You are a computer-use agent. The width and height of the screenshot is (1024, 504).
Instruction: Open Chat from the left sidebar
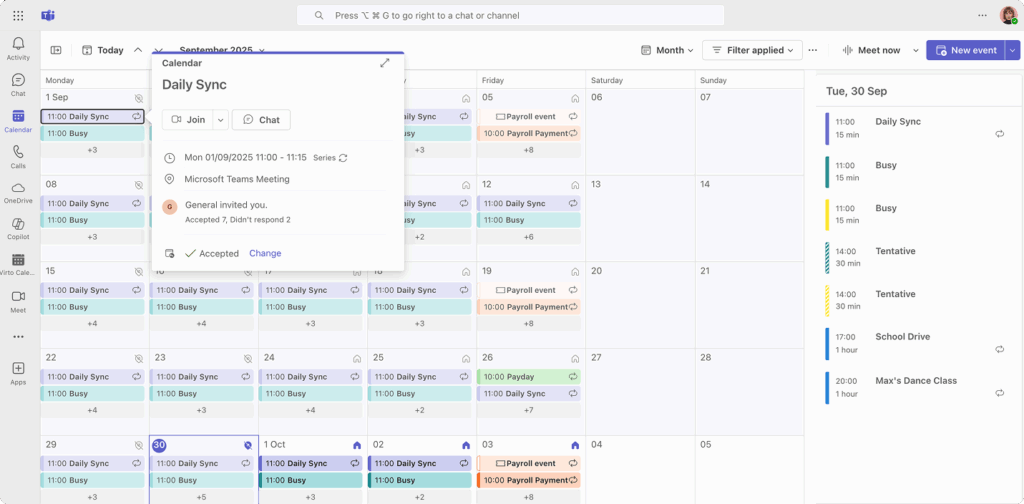click(18, 84)
